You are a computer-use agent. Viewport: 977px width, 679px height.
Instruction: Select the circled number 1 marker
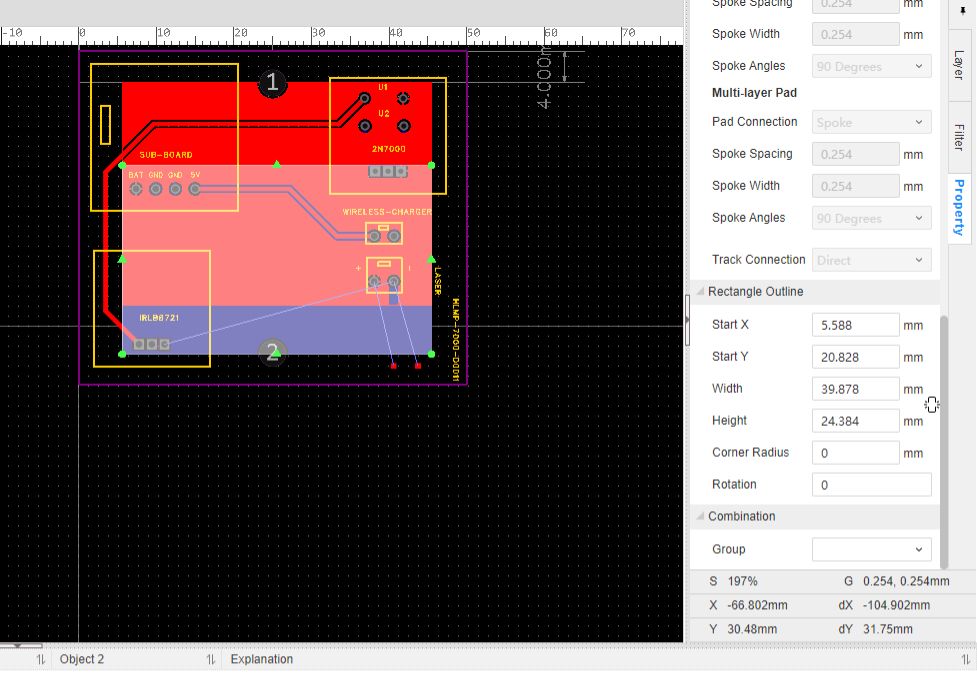[x=273, y=84]
